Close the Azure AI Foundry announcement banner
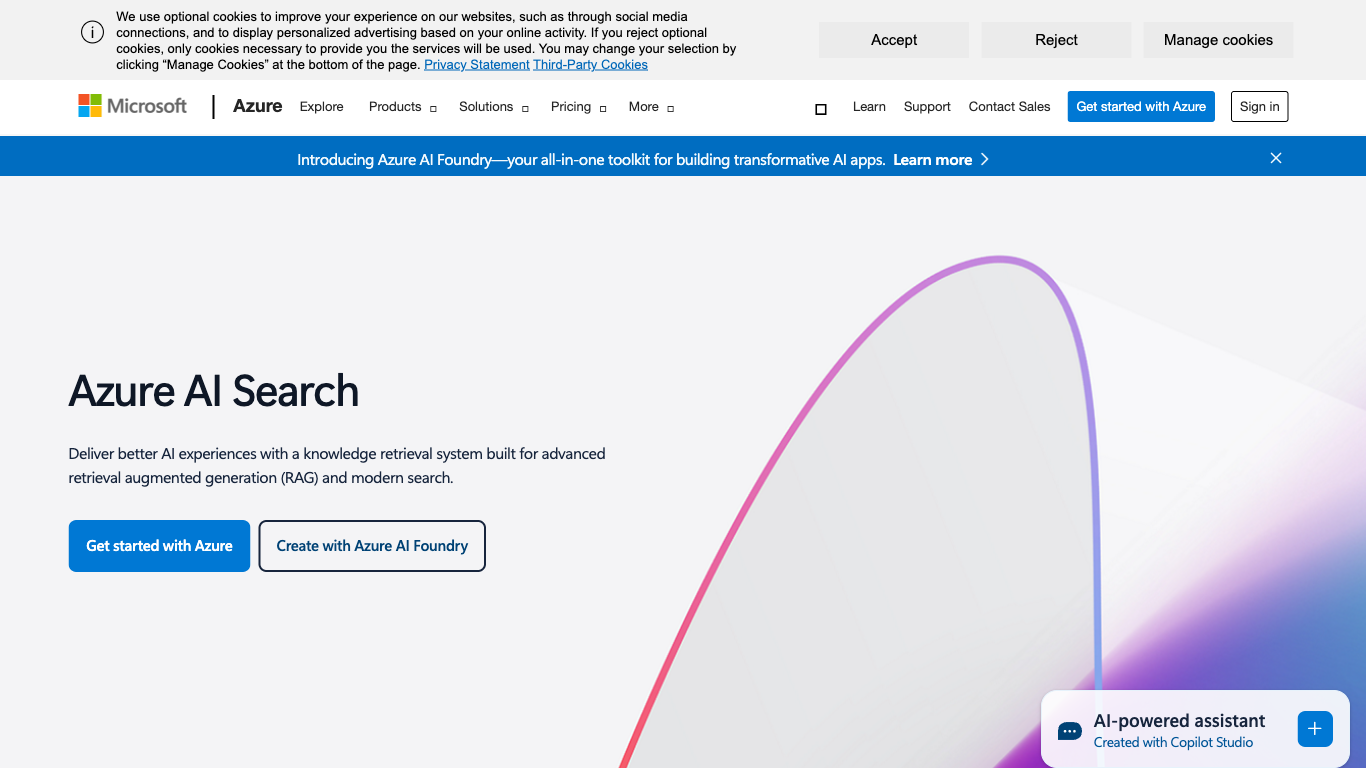The image size is (1366, 768). 1276,158
